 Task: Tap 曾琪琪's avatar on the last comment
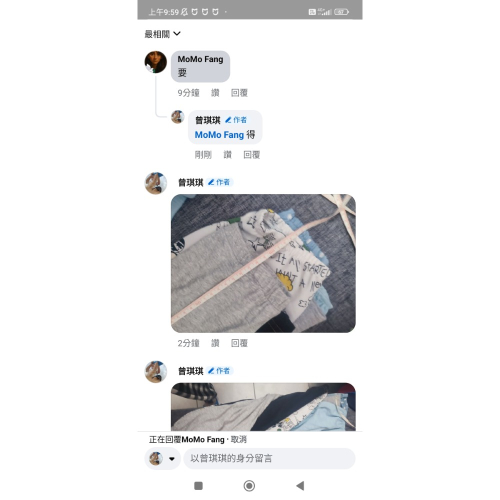[x=156, y=371]
